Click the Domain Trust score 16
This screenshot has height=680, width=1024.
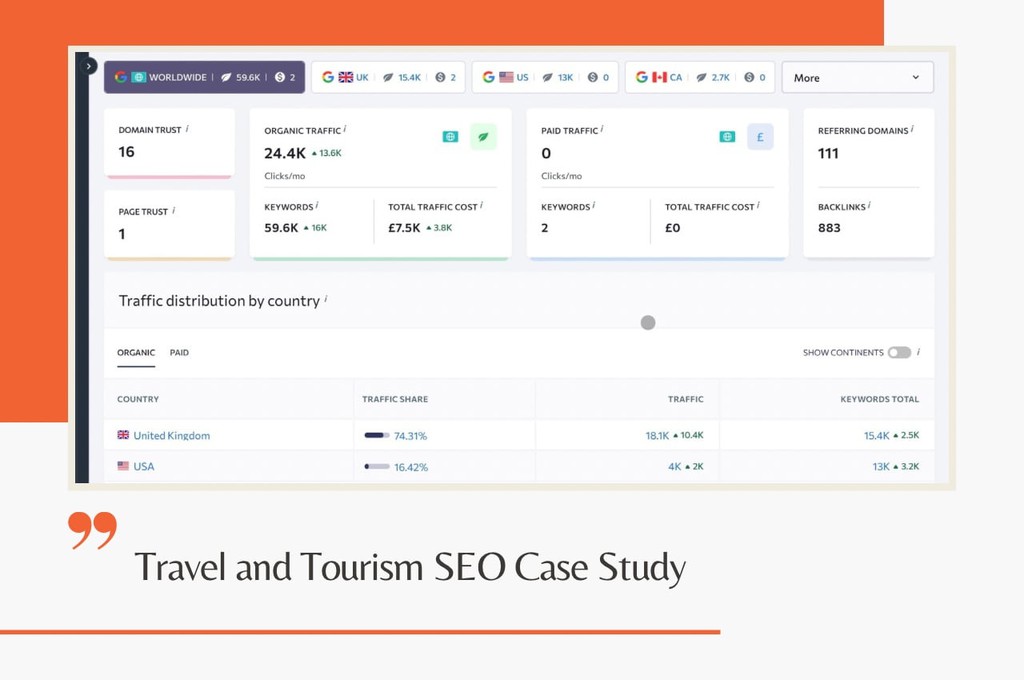[x=126, y=152]
